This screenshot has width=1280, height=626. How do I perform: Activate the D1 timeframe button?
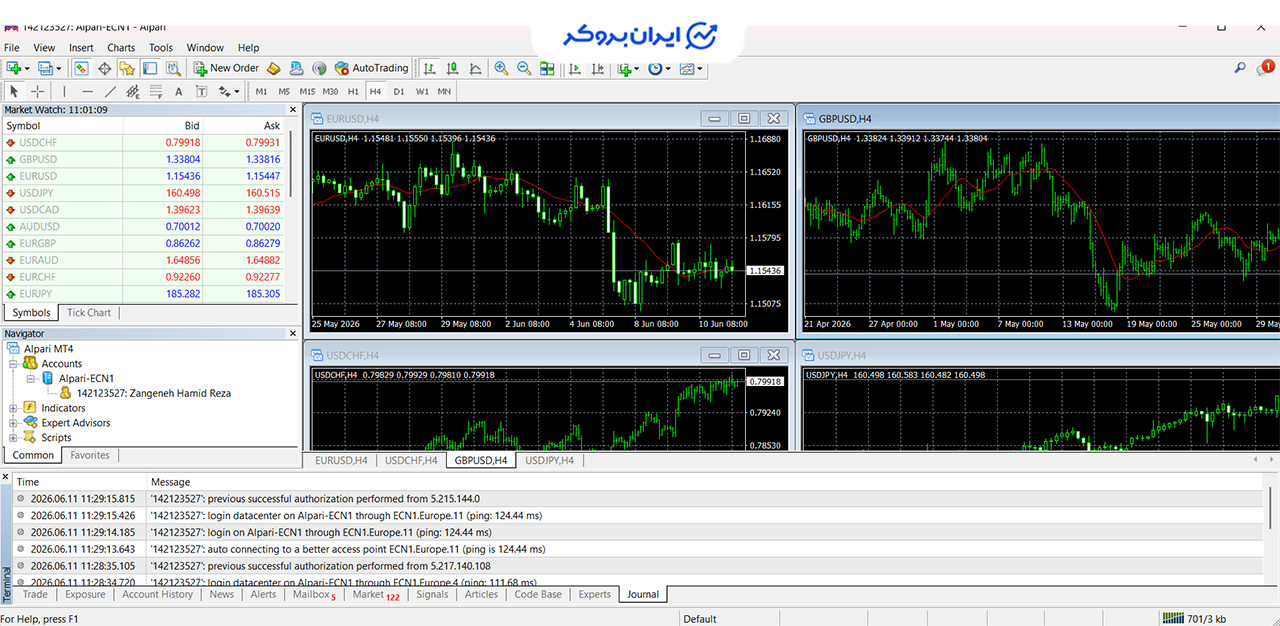(x=399, y=91)
